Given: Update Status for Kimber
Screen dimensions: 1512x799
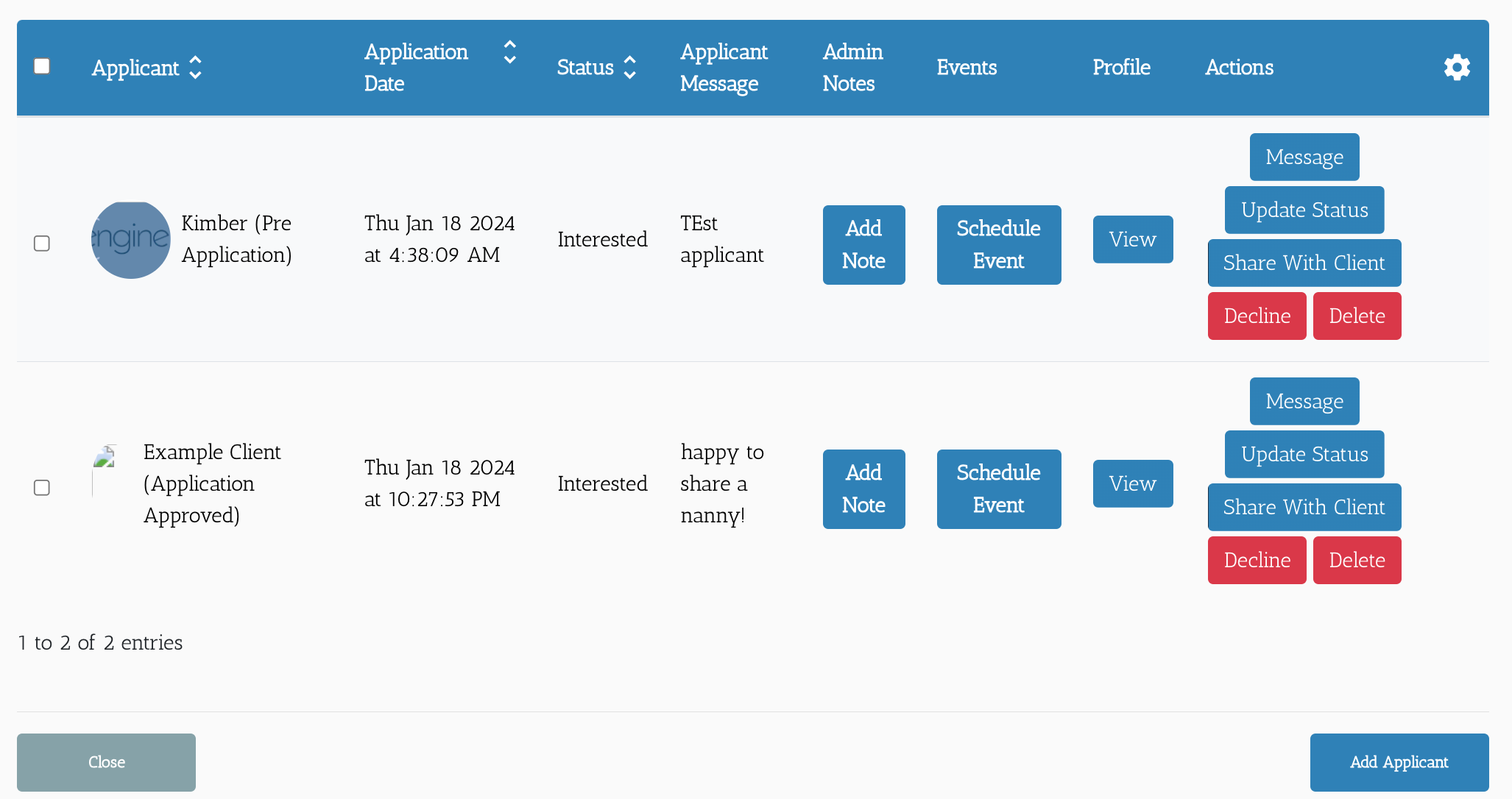Looking at the screenshot, I should [1304, 210].
